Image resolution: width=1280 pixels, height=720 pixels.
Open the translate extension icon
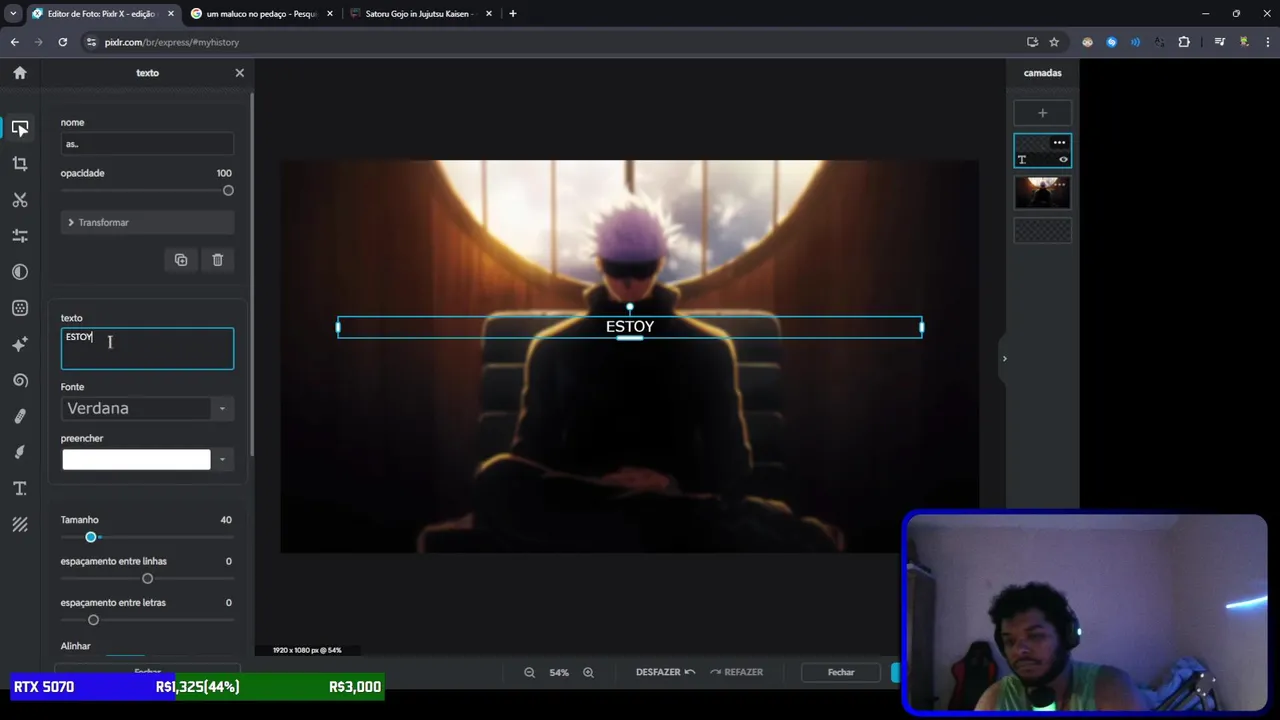tap(1160, 42)
